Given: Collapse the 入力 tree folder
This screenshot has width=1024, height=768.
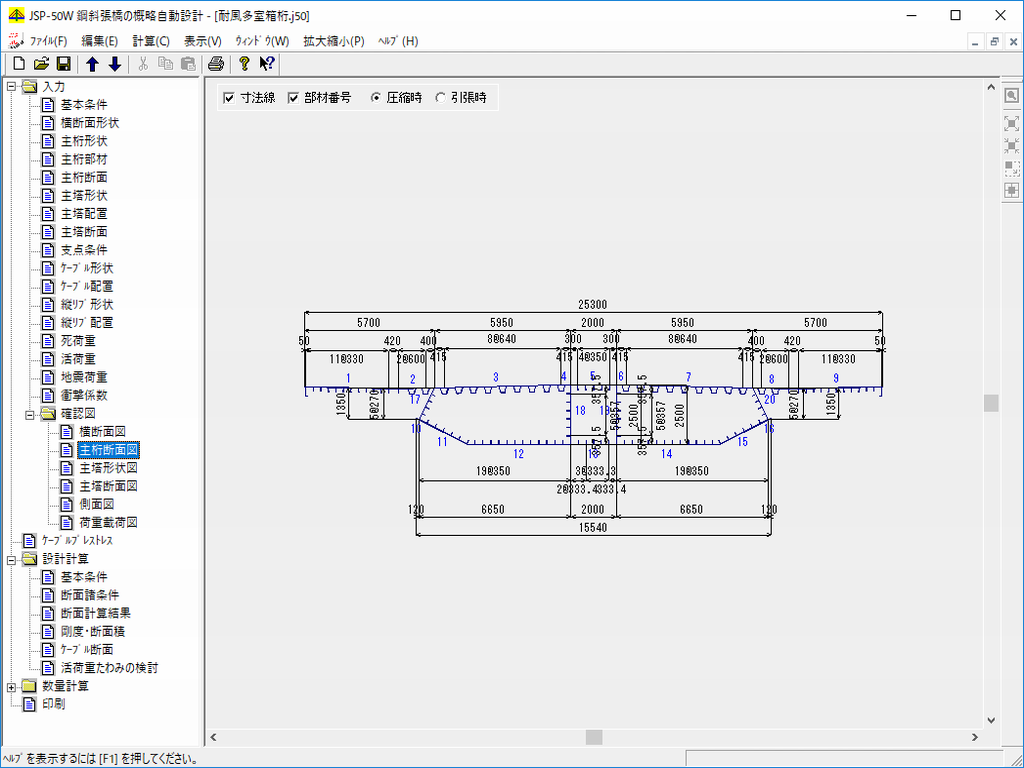Looking at the screenshot, I should pos(12,86).
